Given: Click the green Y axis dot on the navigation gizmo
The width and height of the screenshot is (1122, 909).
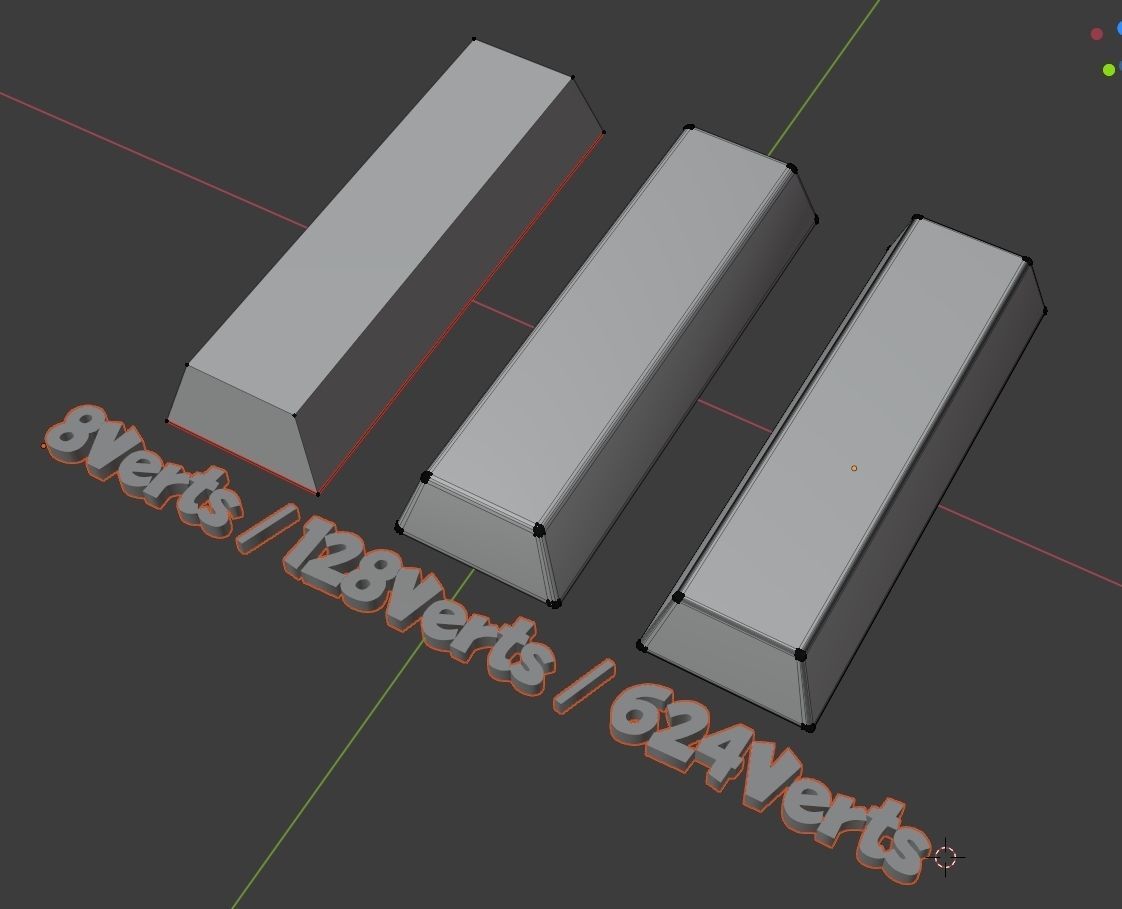Looking at the screenshot, I should 1109,69.
